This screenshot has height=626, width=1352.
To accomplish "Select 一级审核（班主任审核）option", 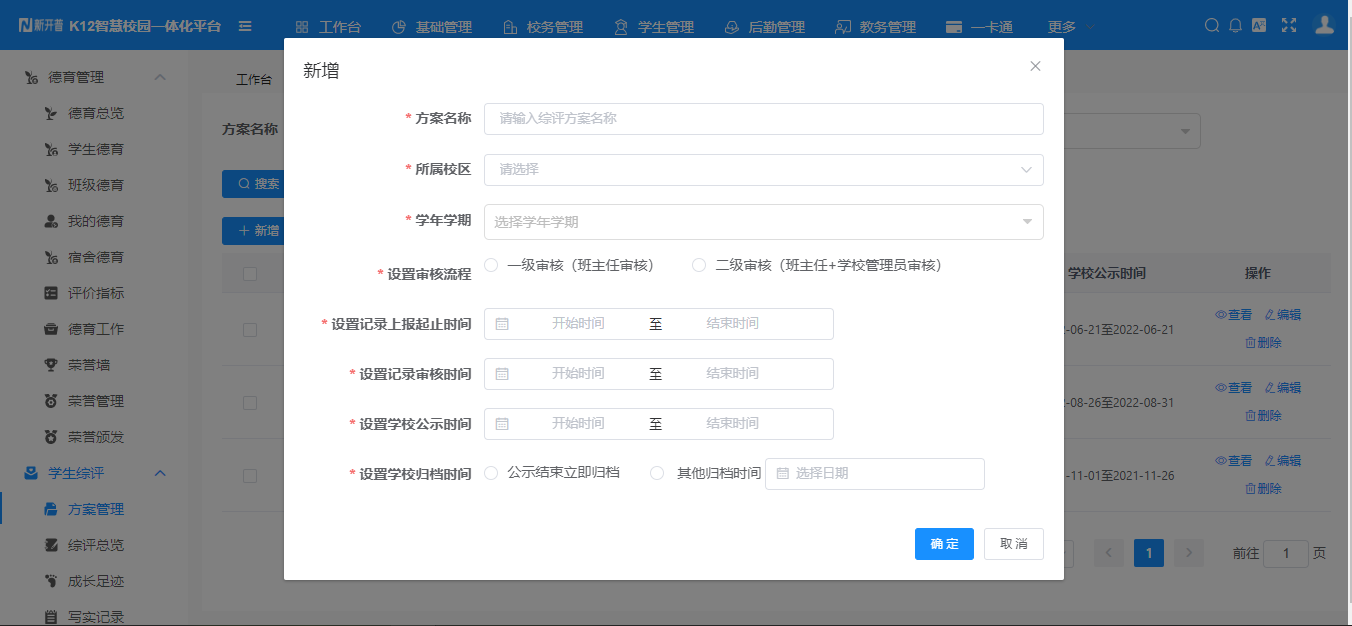I will click(x=491, y=264).
